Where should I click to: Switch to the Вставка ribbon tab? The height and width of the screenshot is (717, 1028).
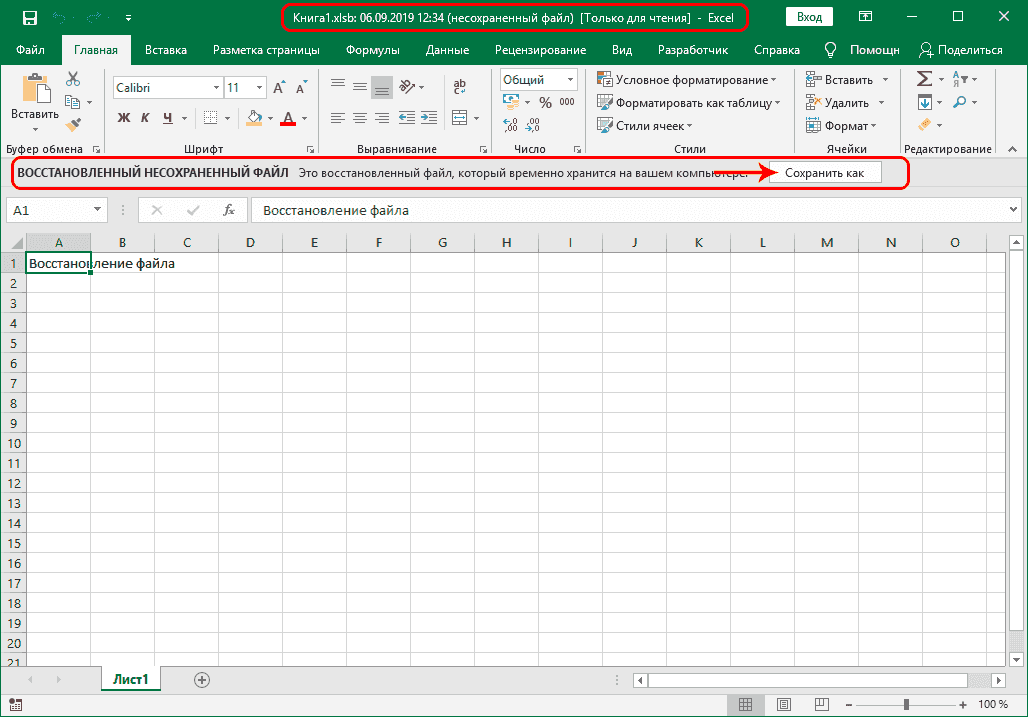[166, 48]
